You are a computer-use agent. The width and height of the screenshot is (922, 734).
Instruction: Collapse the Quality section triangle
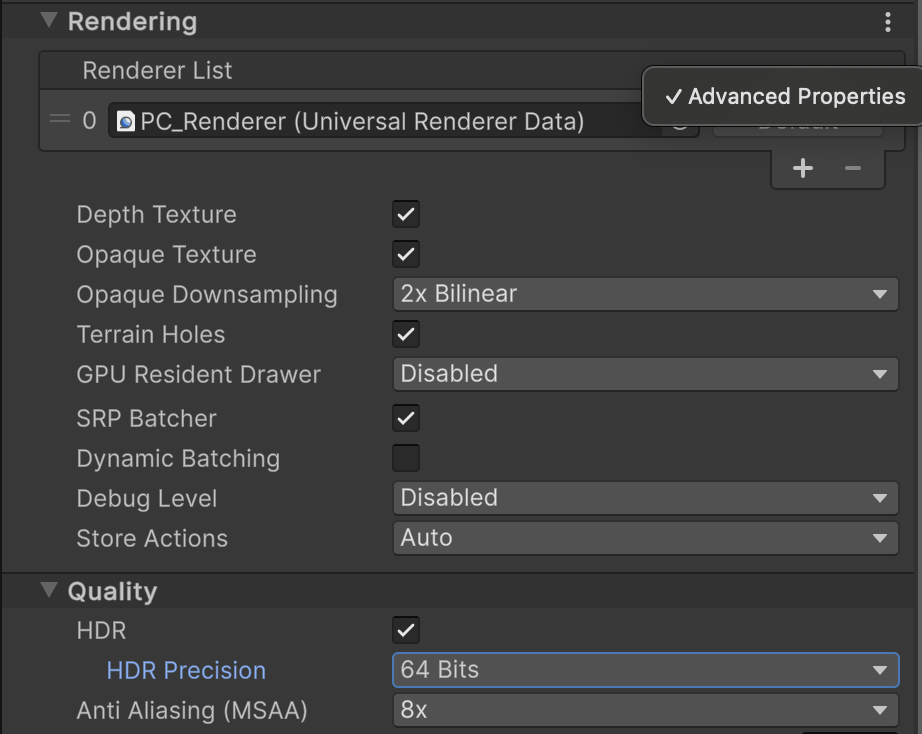[x=48, y=591]
